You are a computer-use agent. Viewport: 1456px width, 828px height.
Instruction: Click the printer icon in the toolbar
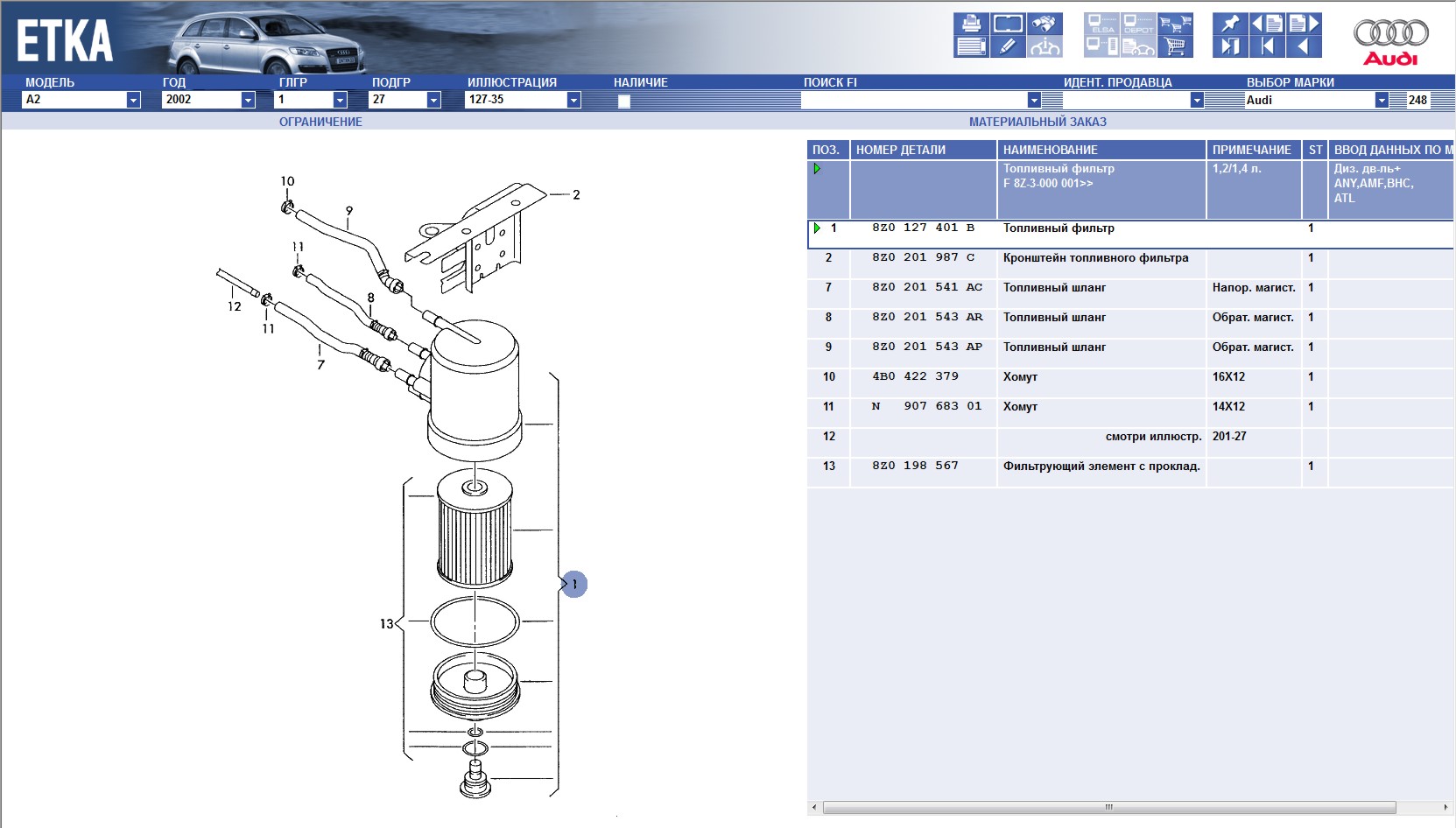click(971, 24)
